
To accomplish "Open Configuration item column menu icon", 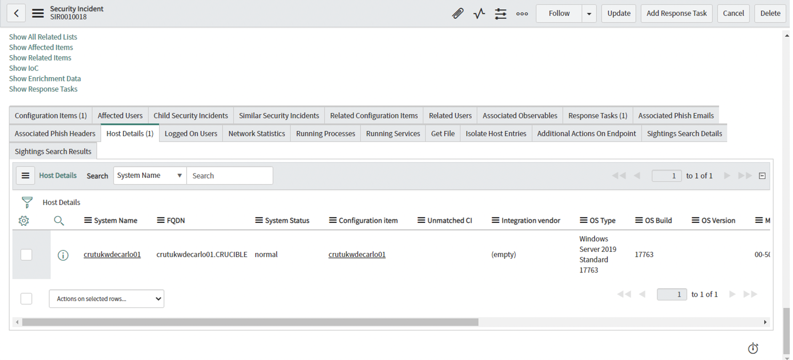I will (x=333, y=220).
